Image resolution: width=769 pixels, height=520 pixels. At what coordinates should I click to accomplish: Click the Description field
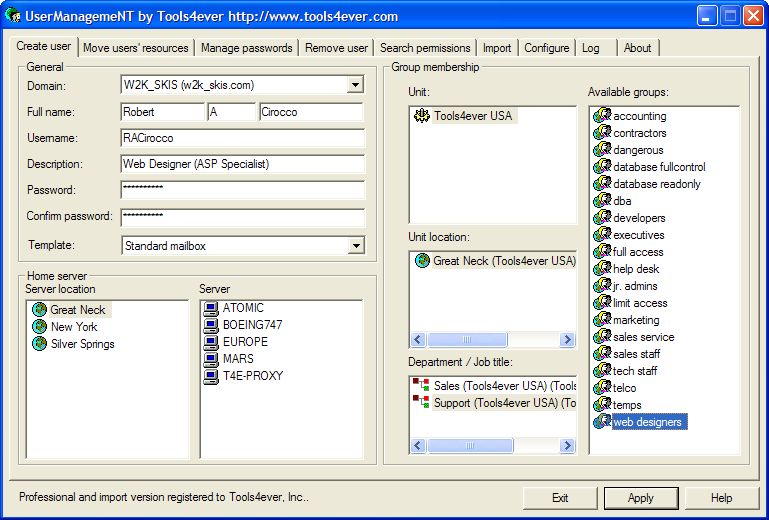[x=242, y=164]
